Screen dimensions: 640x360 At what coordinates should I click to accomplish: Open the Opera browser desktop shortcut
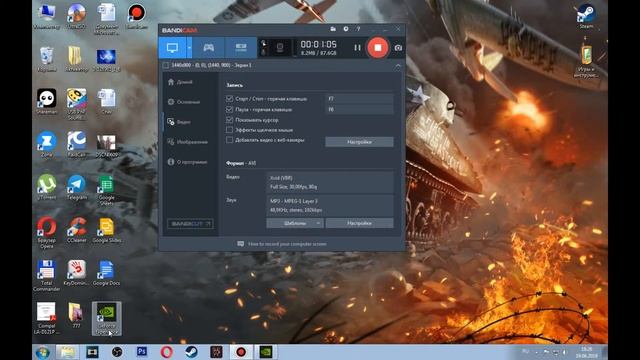tap(47, 233)
